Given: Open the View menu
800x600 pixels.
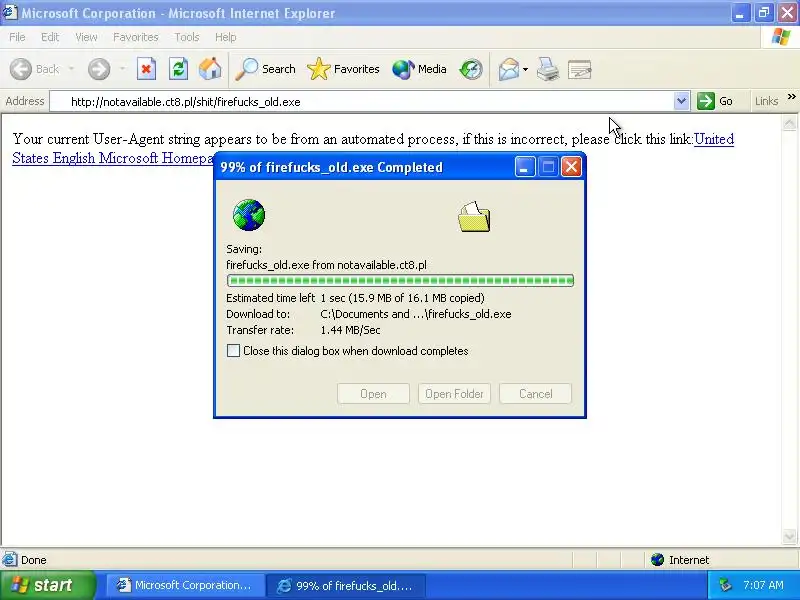Looking at the screenshot, I should coord(86,37).
